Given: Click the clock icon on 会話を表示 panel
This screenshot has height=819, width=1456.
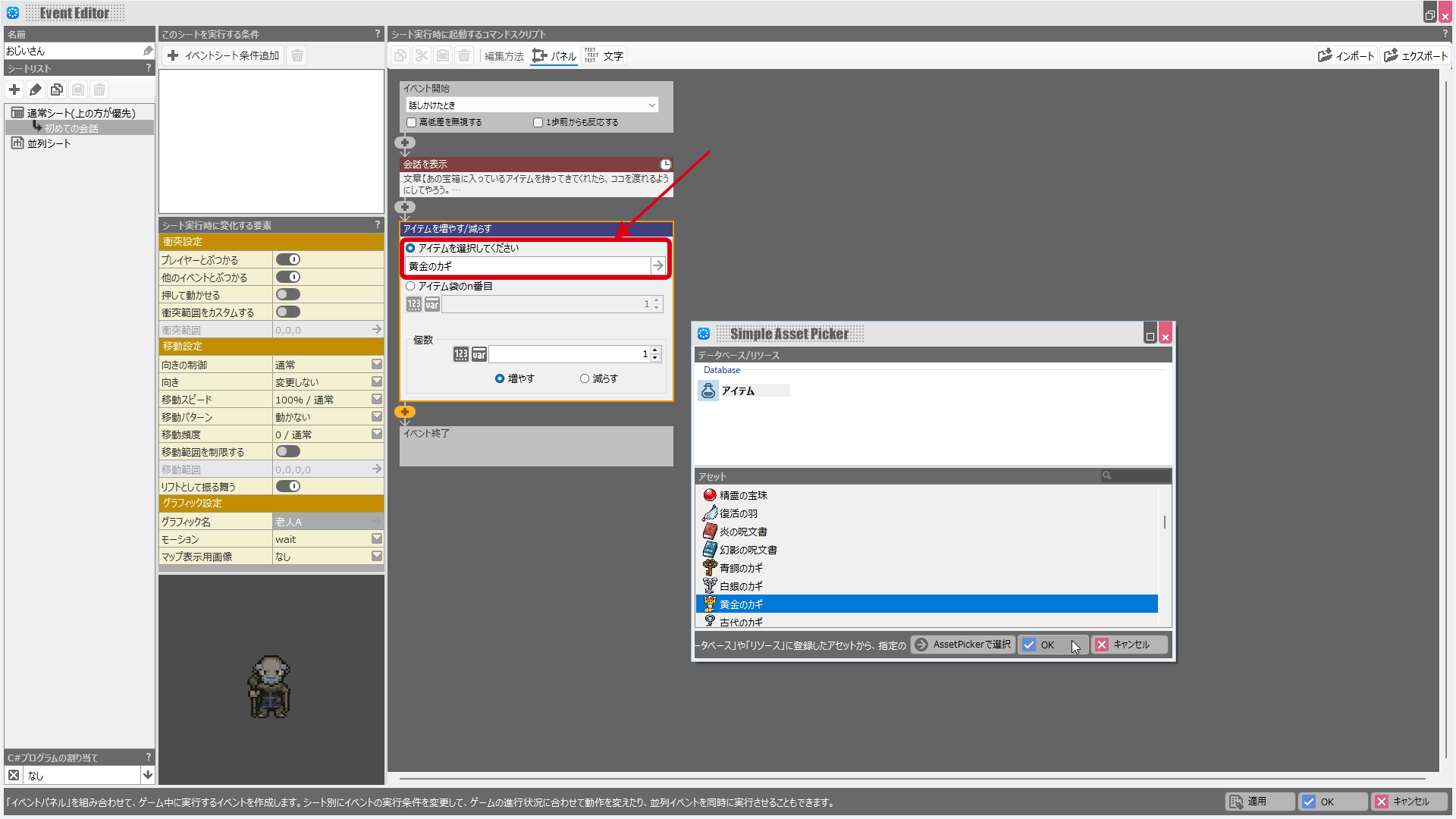Looking at the screenshot, I should 665,164.
